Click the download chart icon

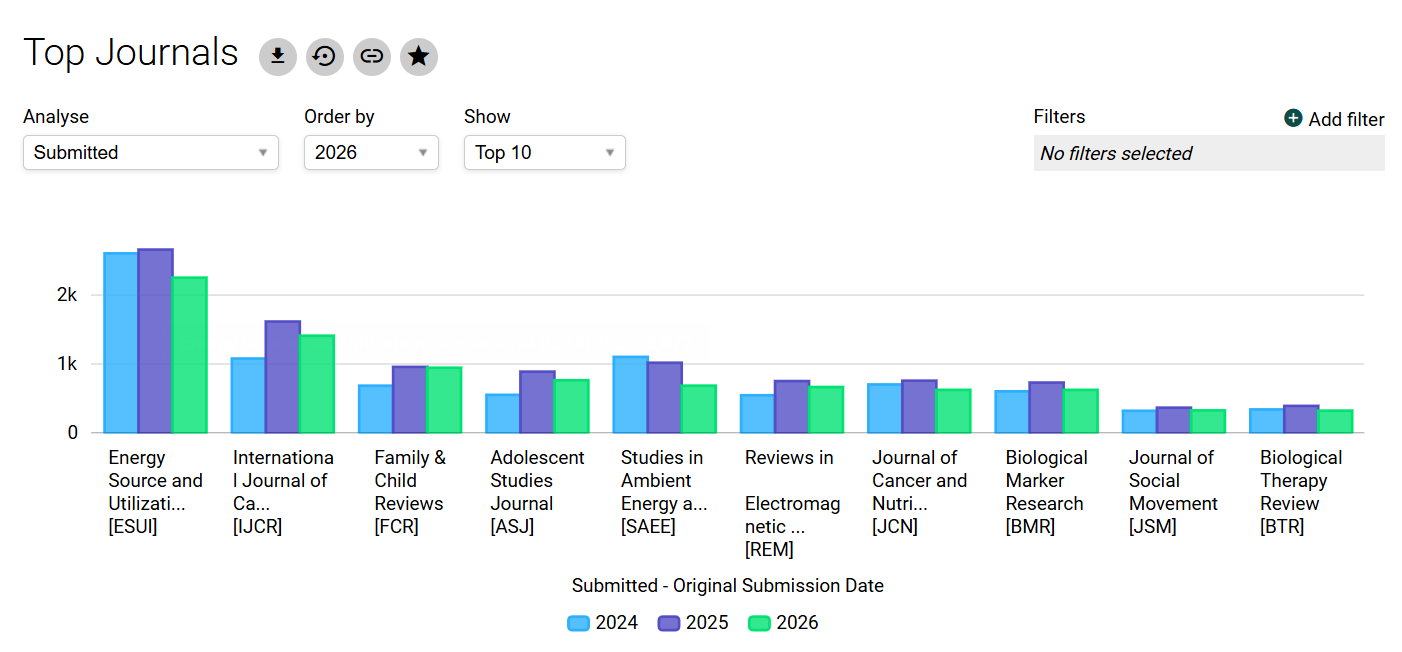tap(278, 56)
